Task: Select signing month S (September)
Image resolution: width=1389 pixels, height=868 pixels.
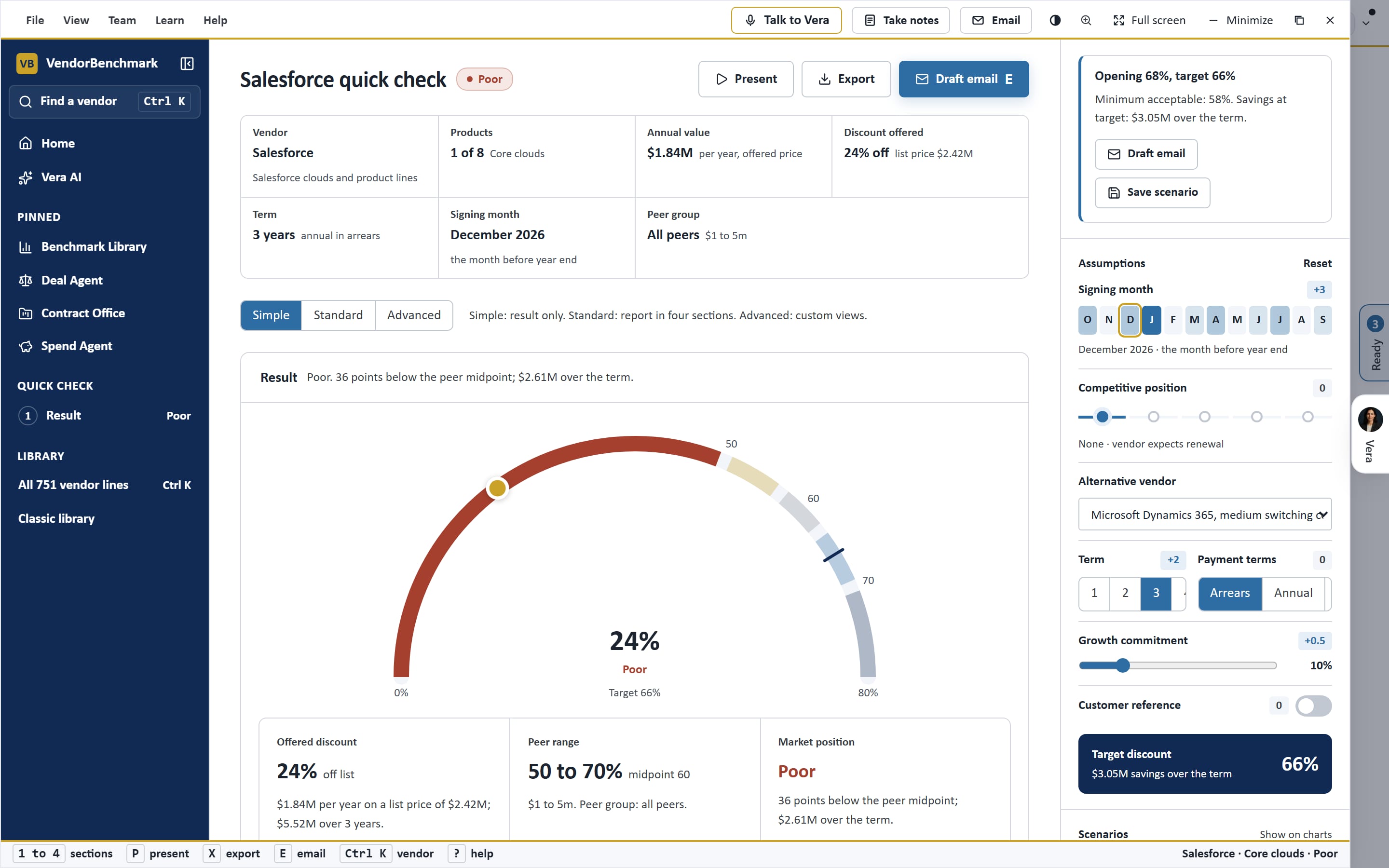Action: pyautogui.click(x=1322, y=320)
